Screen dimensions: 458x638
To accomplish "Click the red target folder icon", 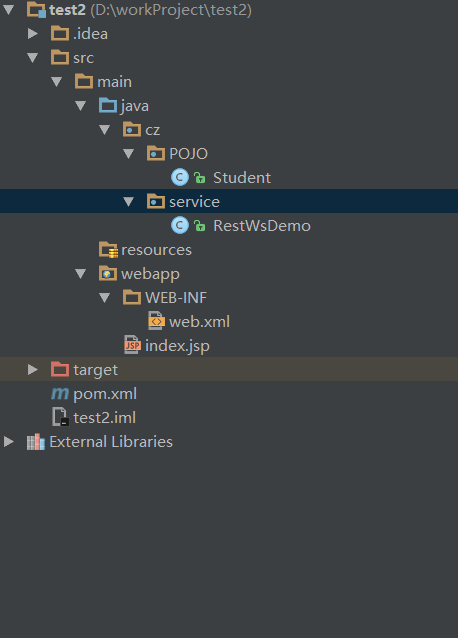I will 60,369.
